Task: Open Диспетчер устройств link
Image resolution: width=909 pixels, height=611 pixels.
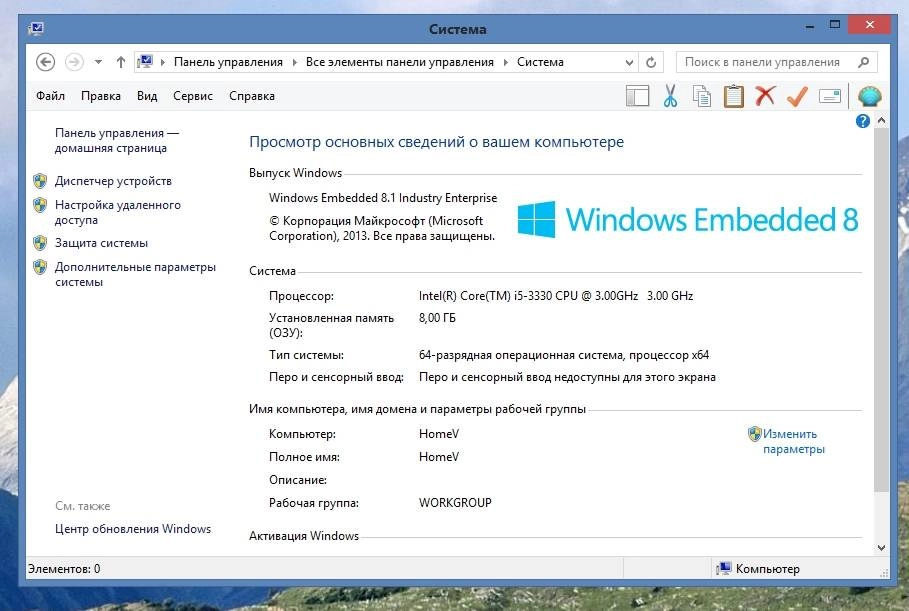Action: click(114, 181)
